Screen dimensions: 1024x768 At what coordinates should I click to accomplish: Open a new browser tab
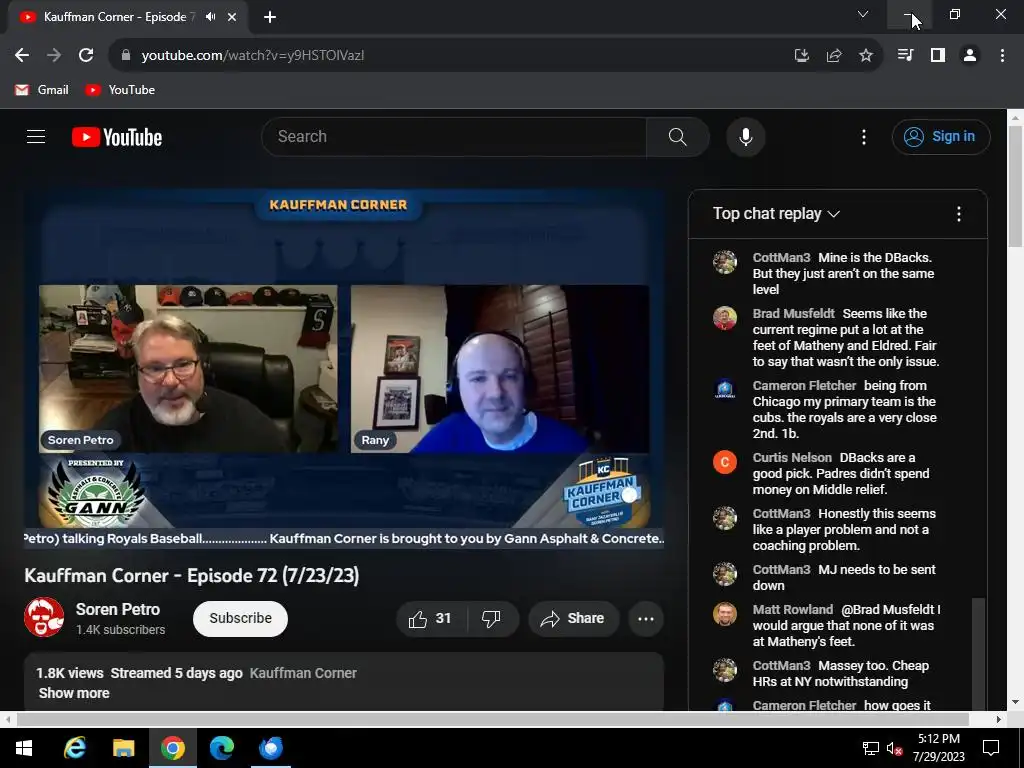(x=270, y=17)
